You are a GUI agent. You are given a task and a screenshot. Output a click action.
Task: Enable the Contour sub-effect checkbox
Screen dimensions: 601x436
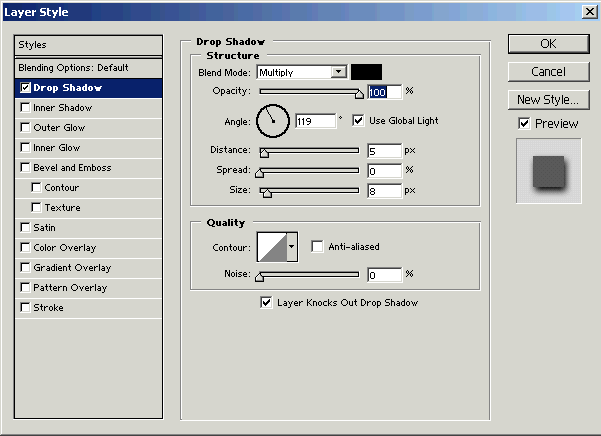36,187
